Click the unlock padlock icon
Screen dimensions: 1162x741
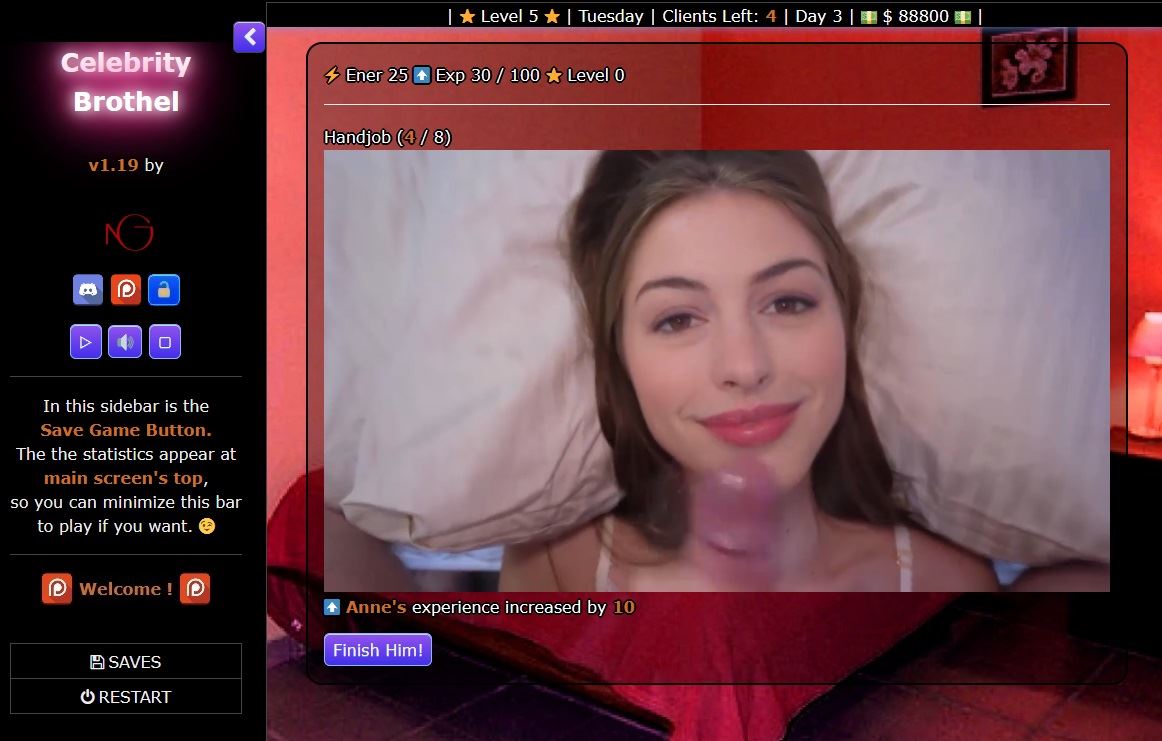(164, 289)
